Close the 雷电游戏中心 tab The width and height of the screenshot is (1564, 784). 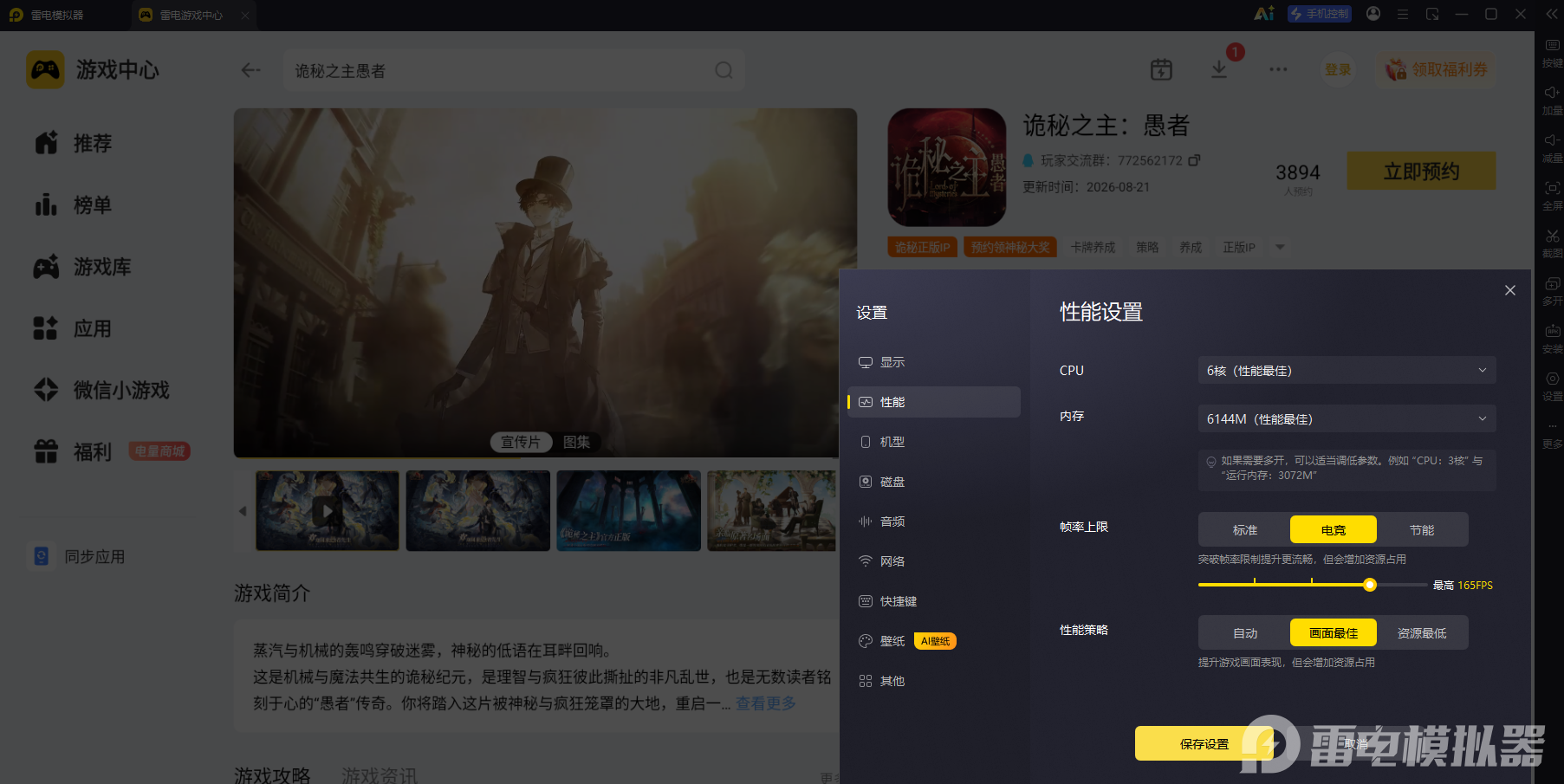pos(245,15)
